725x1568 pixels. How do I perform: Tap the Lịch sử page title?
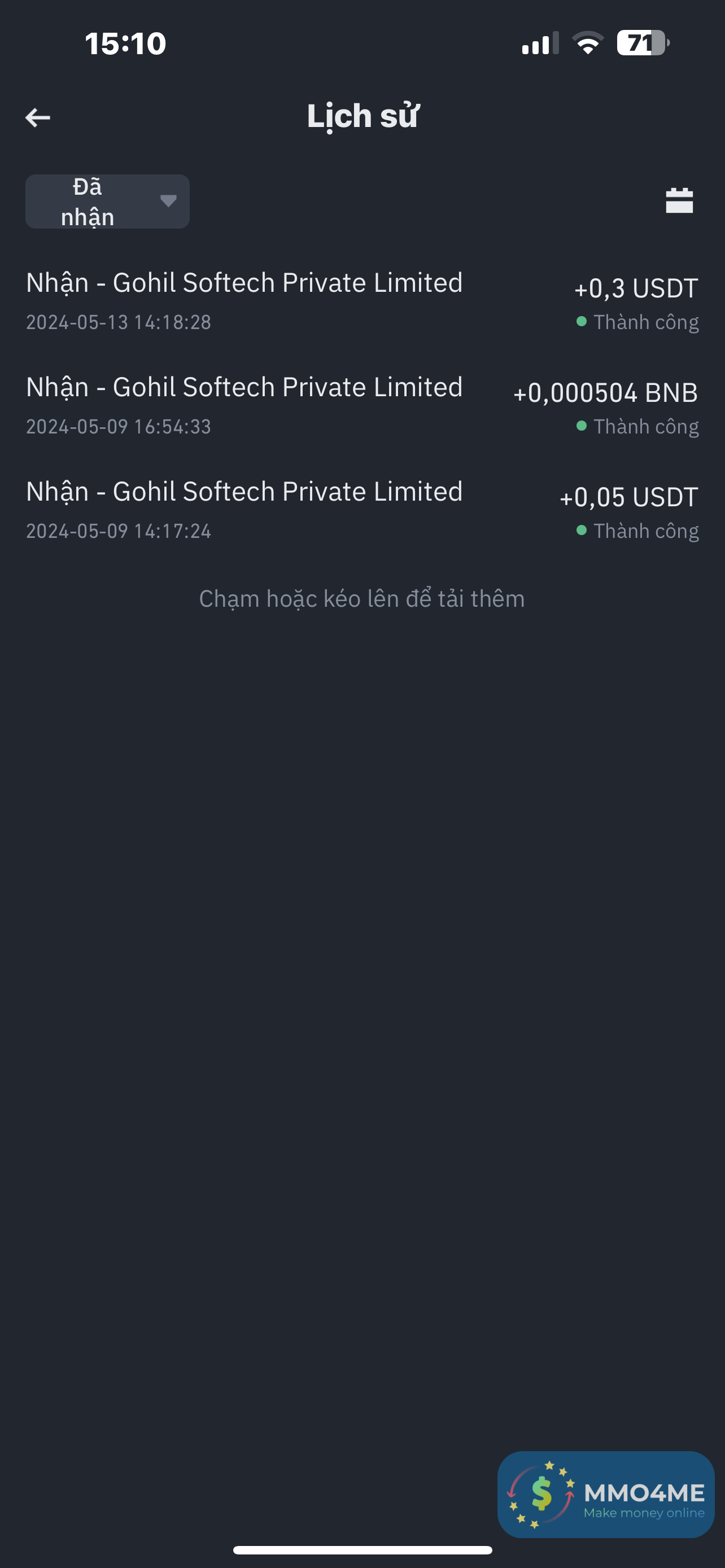pos(363,116)
